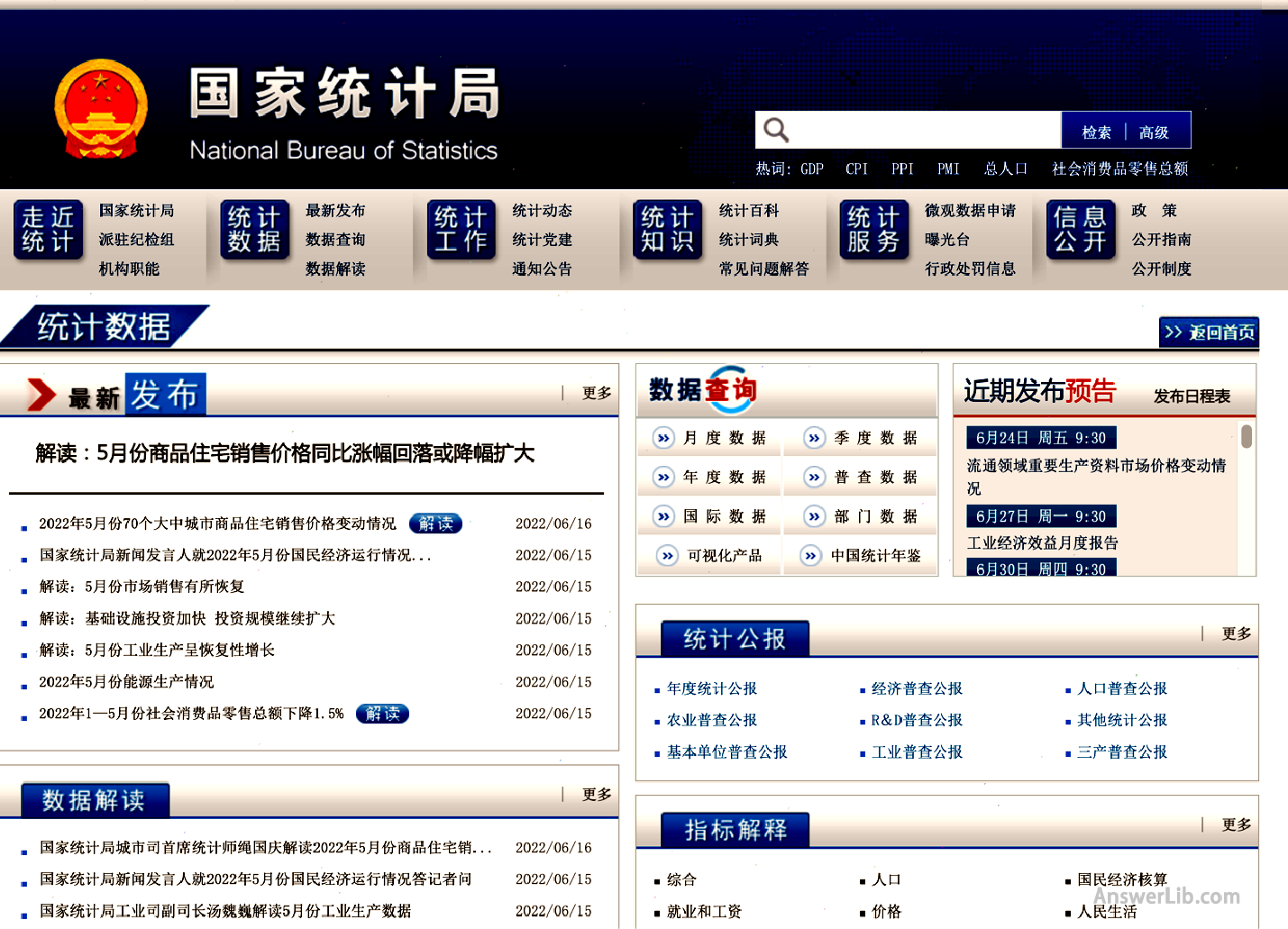
Task: Select hot keyword PMI
Action: tap(948, 168)
